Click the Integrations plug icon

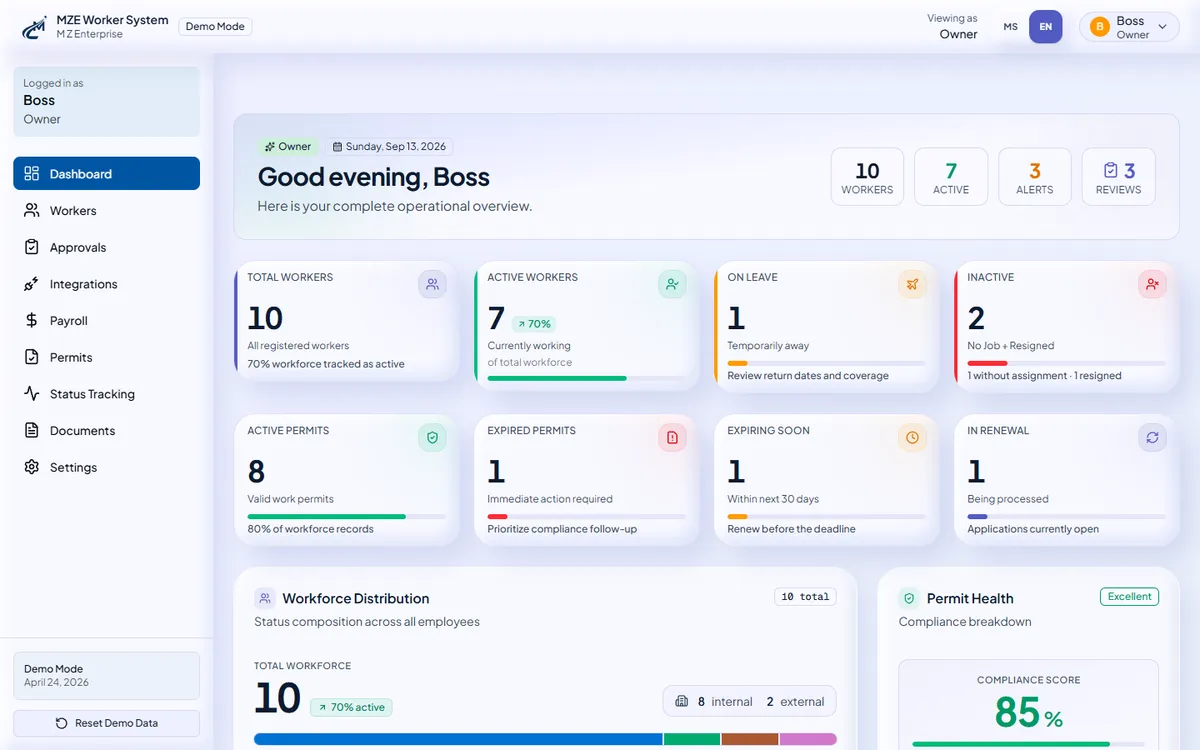(x=32, y=284)
